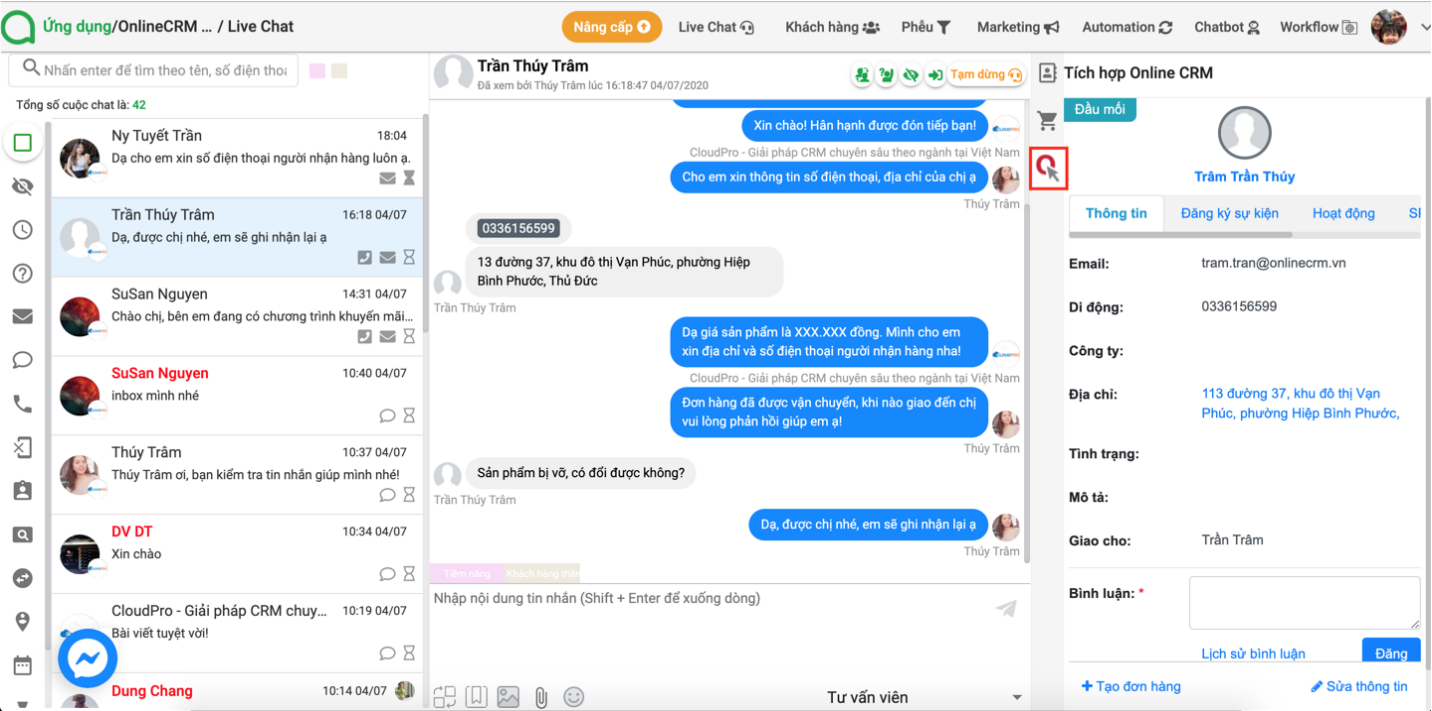Click Sửa thông tin link
The image size is (1432, 711).
(x=1359, y=686)
